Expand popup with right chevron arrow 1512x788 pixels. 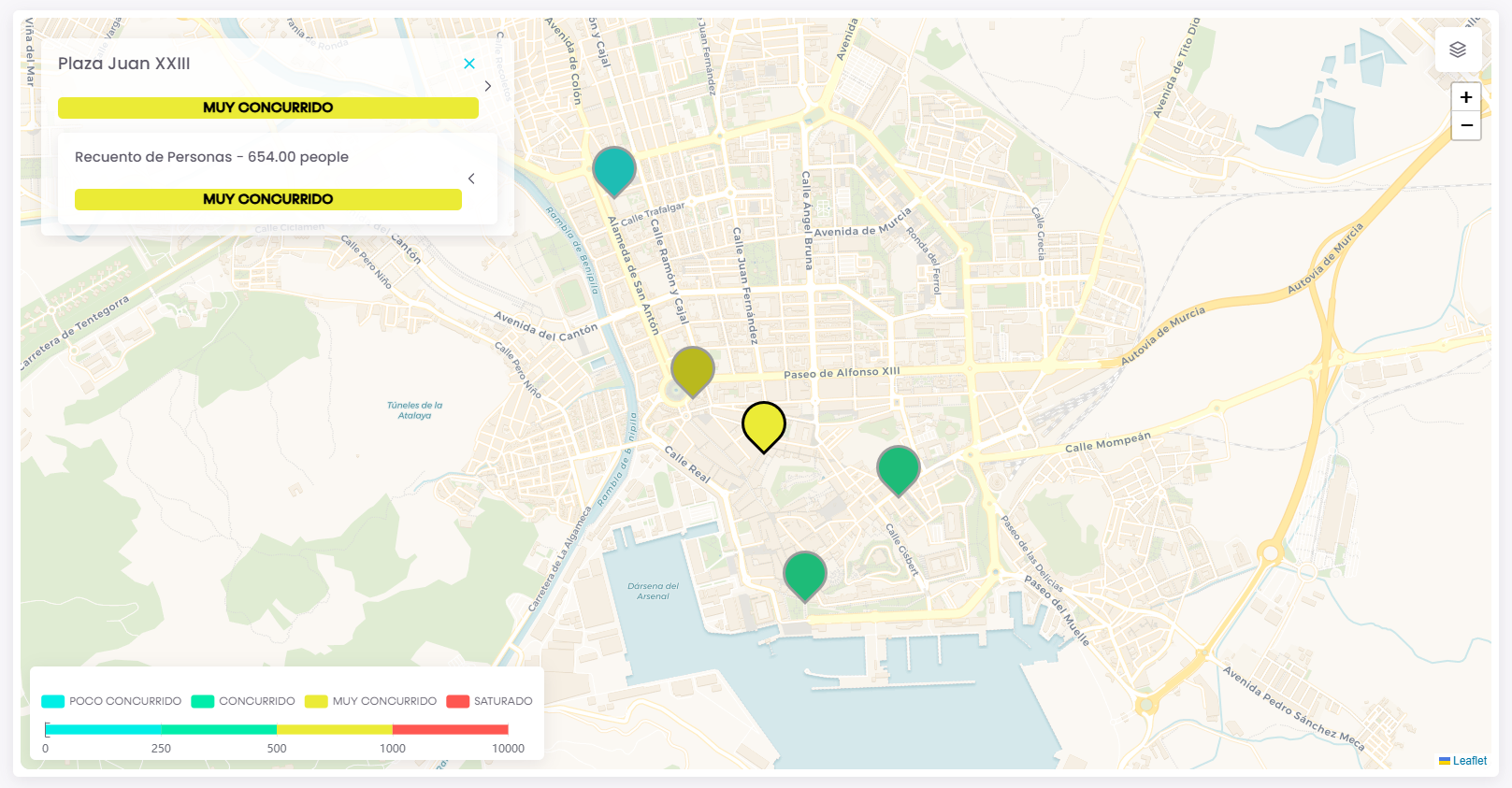click(x=488, y=86)
